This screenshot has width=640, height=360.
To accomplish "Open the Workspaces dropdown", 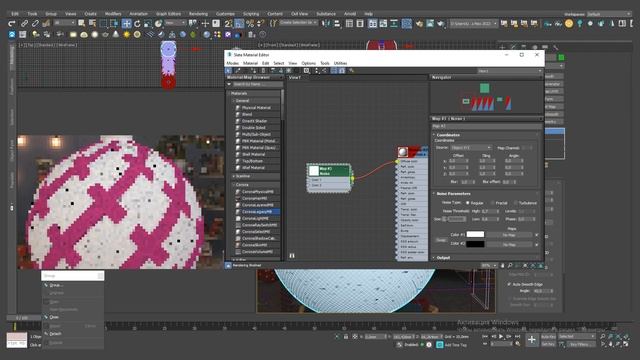I will click(609, 14).
